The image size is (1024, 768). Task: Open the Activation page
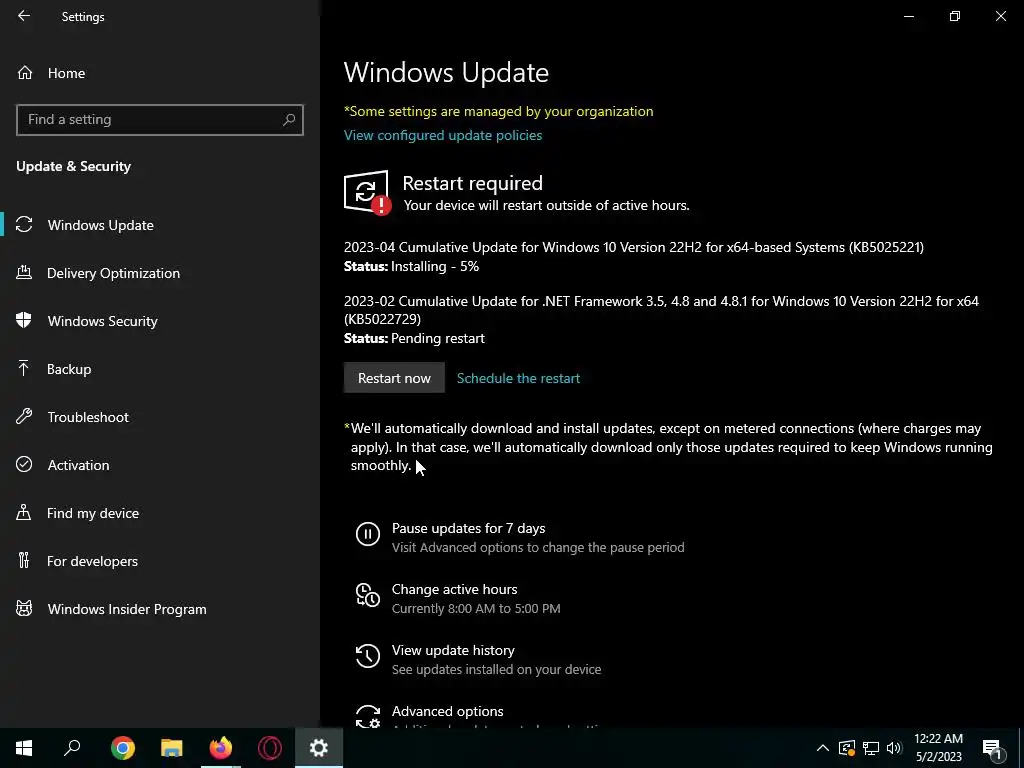(78, 465)
